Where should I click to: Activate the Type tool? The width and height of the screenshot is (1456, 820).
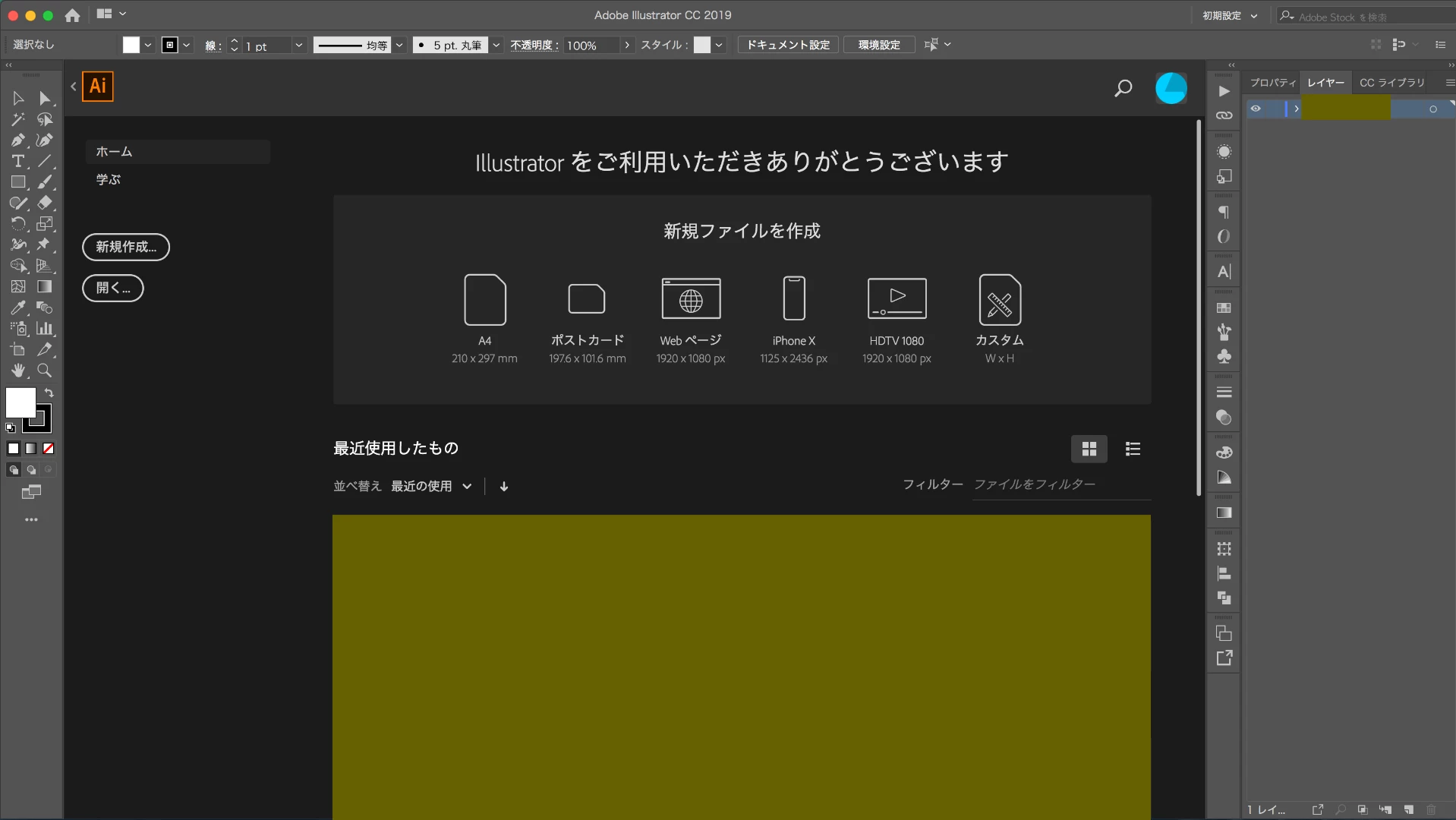pyautogui.click(x=18, y=161)
